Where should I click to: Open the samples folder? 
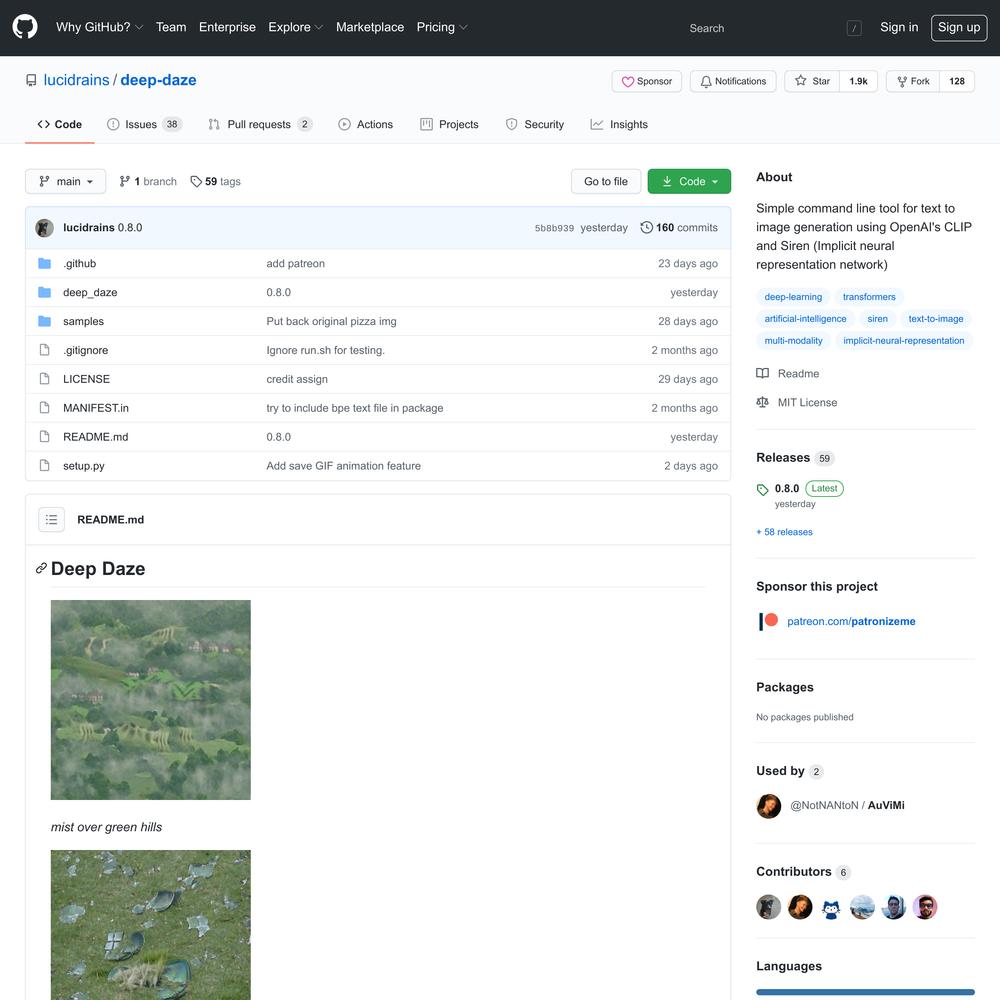point(84,321)
